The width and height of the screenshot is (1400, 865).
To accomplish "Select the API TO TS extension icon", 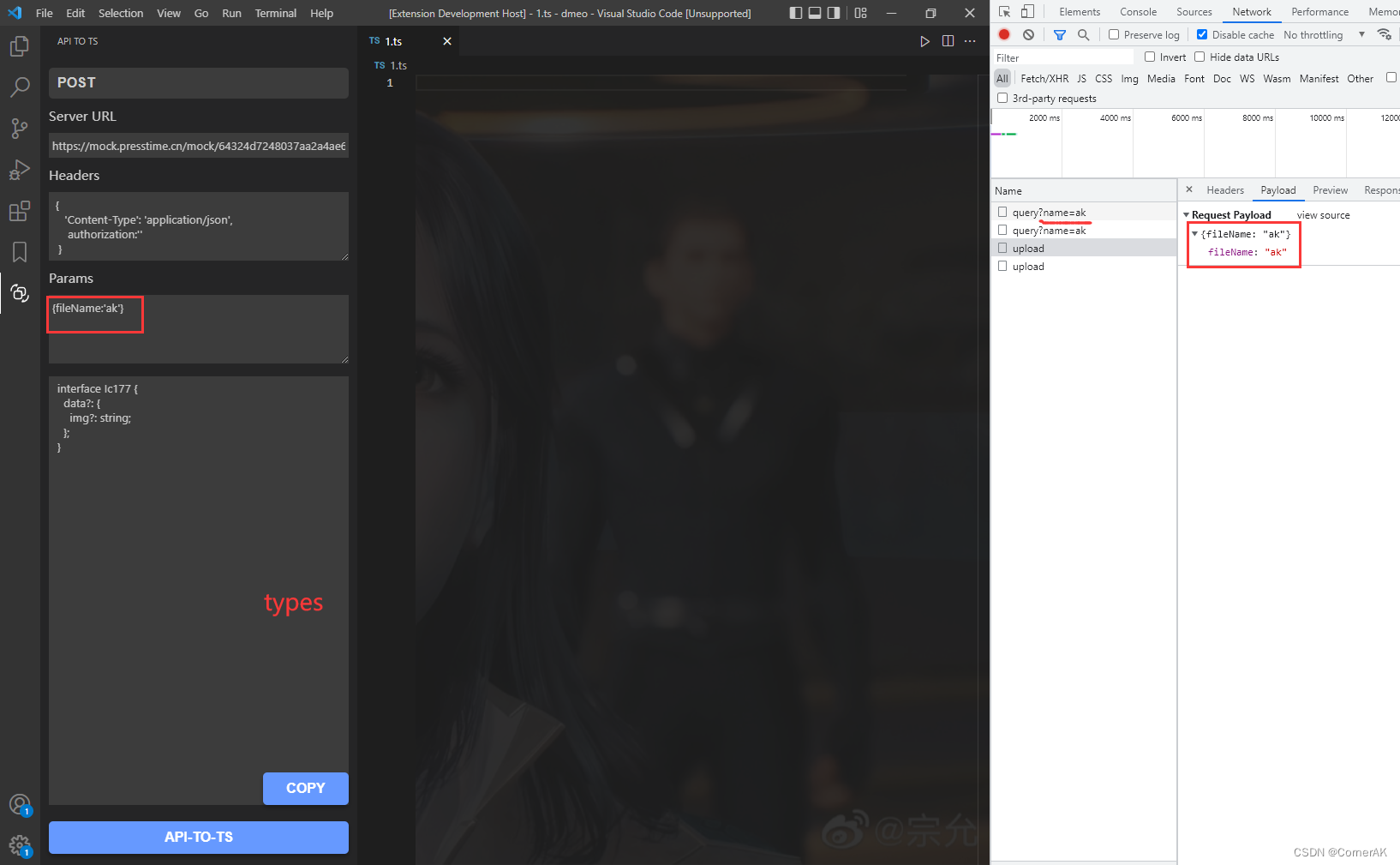I will pos(19,293).
